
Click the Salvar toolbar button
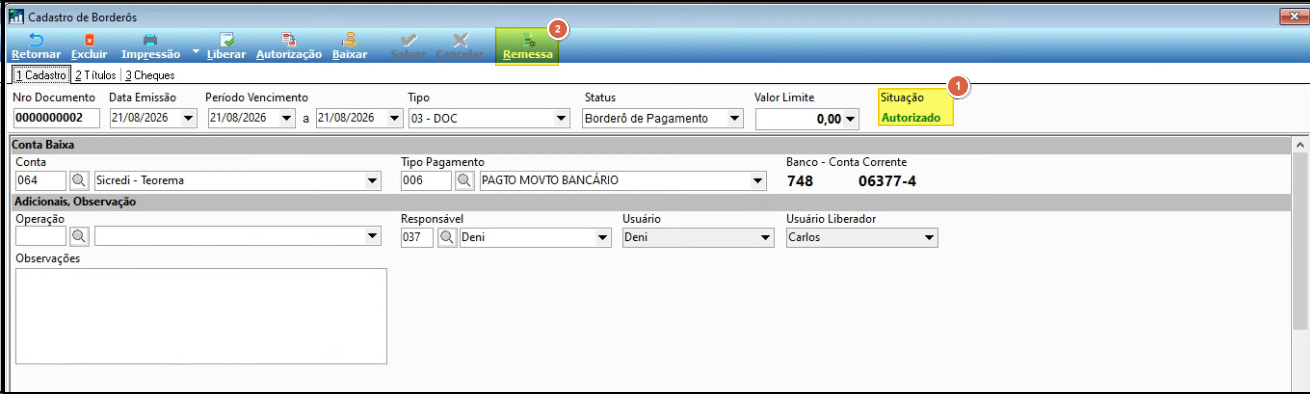(408, 47)
